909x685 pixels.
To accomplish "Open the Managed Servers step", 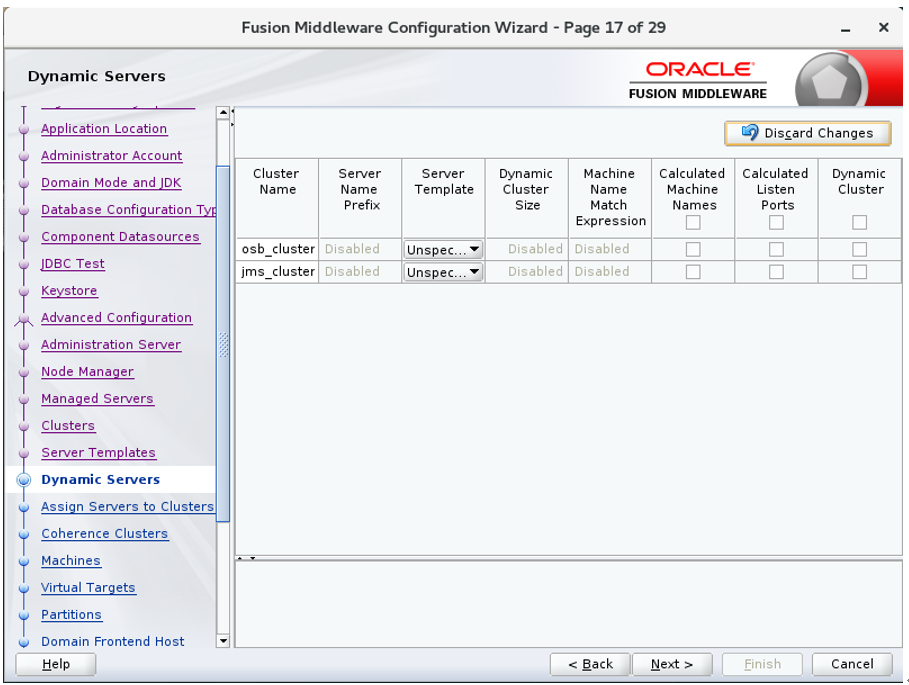I will (x=97, y=399).
